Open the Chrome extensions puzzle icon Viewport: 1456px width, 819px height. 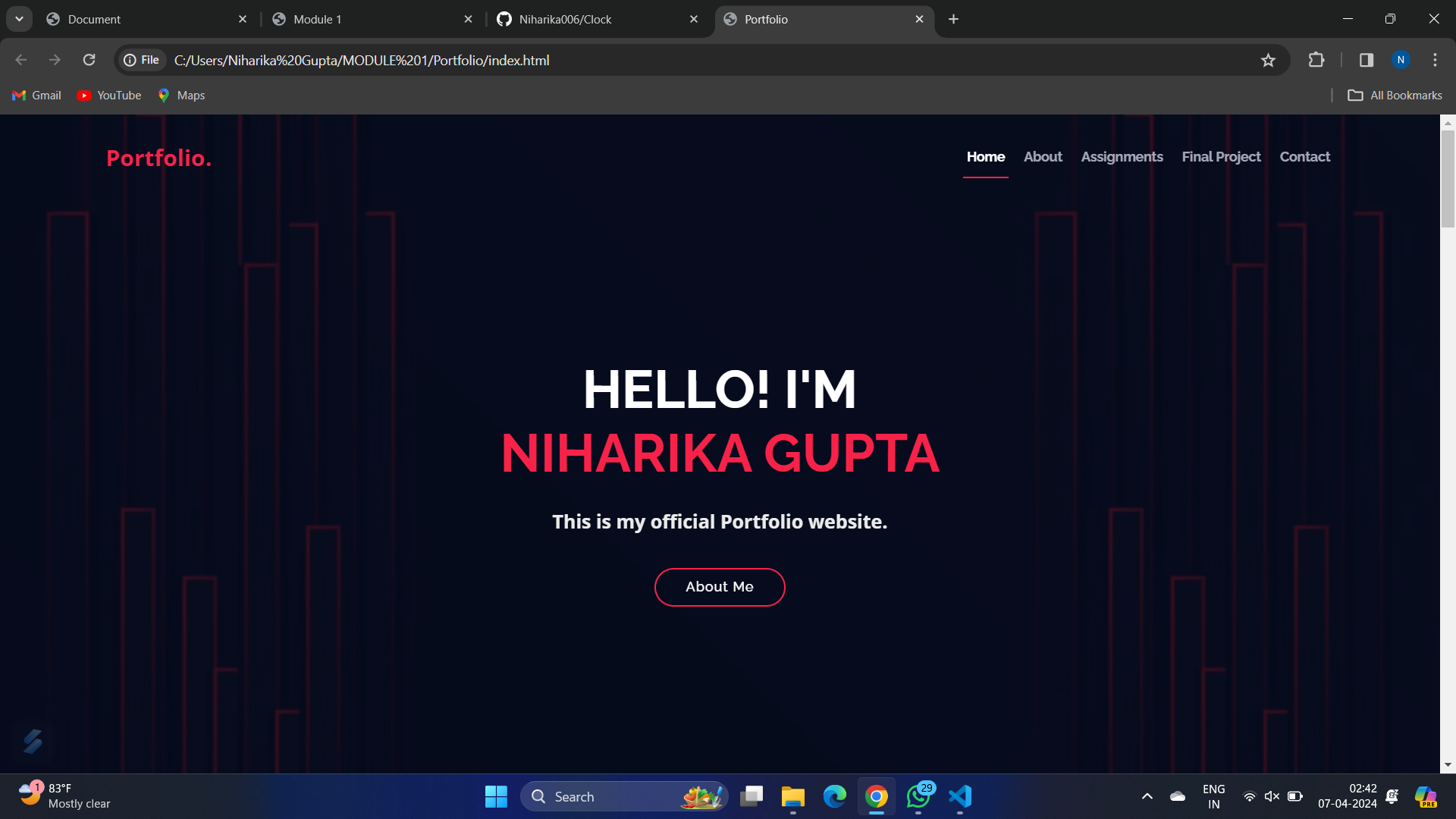coord(1316,60)
